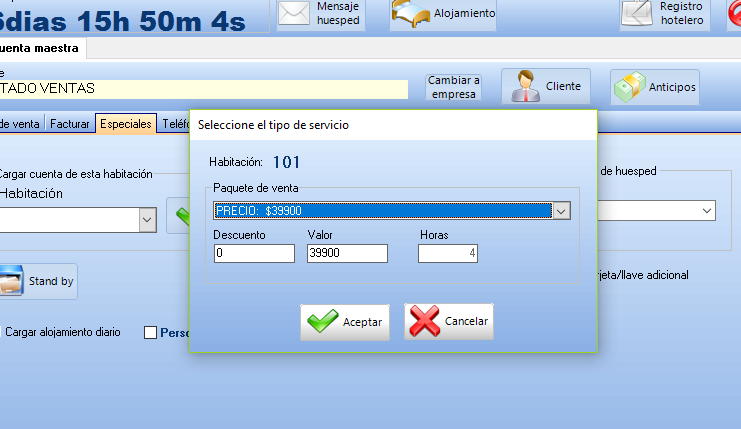Focus the Horas input field

point(447,254)
